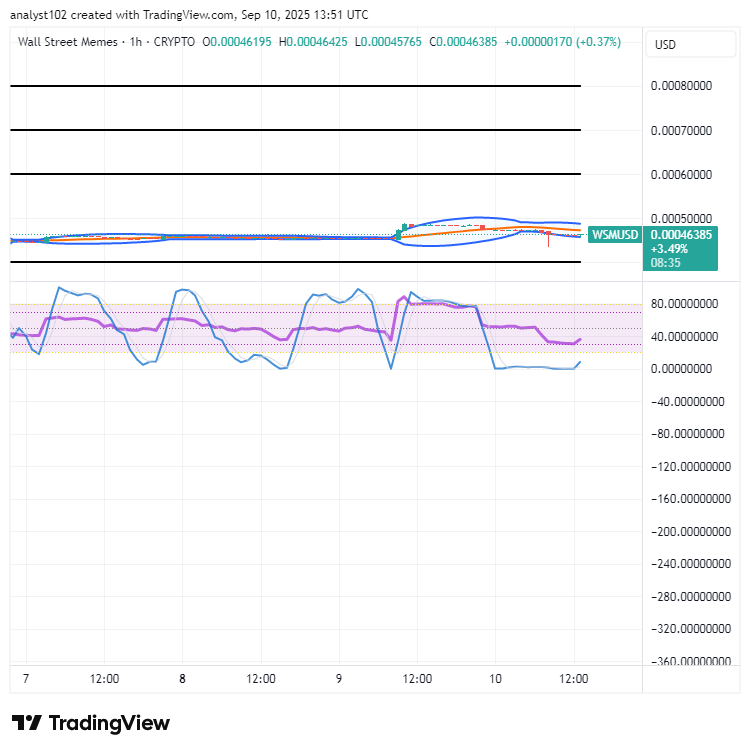The height and width of the screenshot is (753, 750).
Task: Click the open value O0.00046195
Action: pos(237,42)
